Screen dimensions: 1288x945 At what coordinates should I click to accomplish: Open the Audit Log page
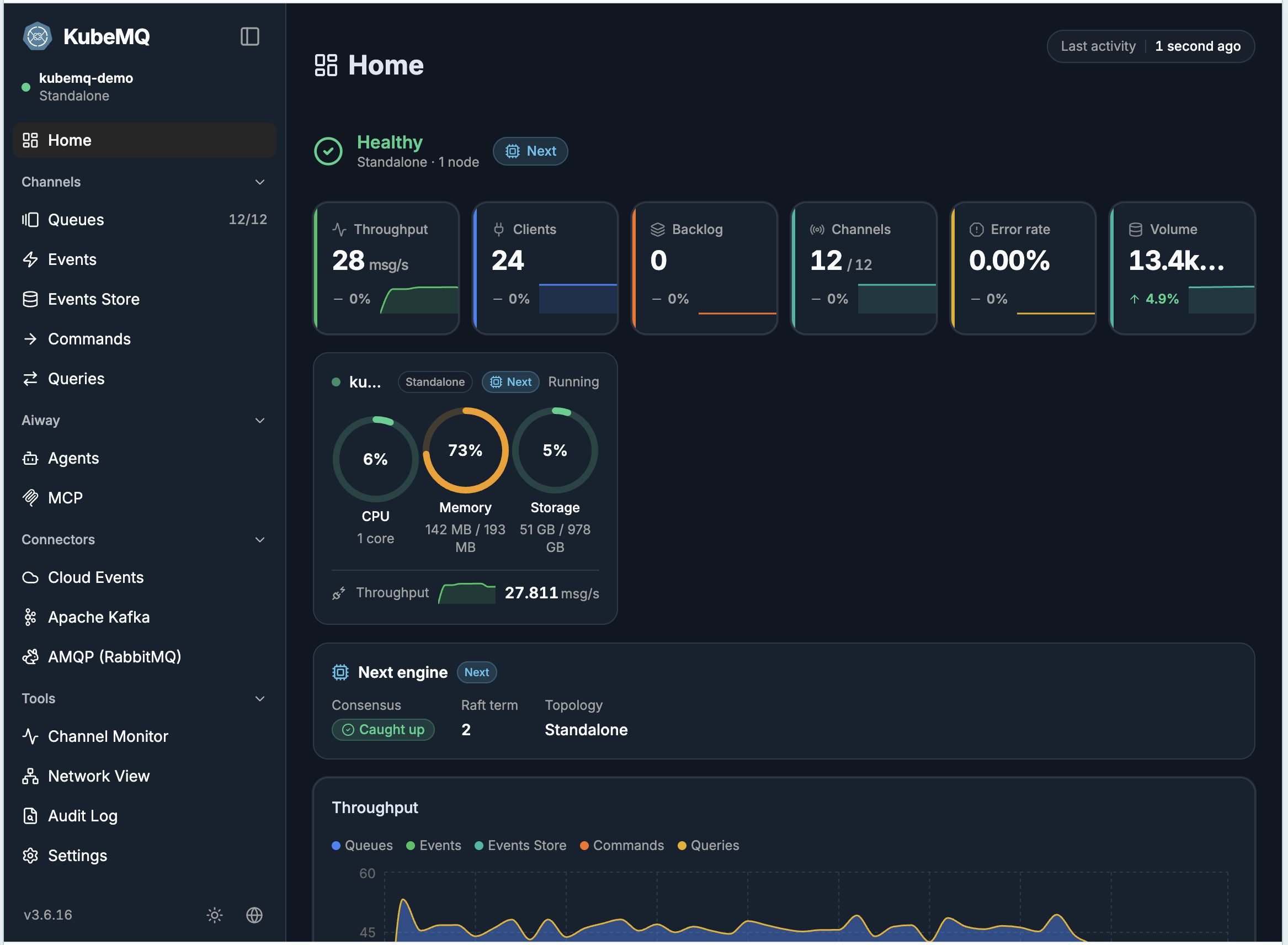144,816
